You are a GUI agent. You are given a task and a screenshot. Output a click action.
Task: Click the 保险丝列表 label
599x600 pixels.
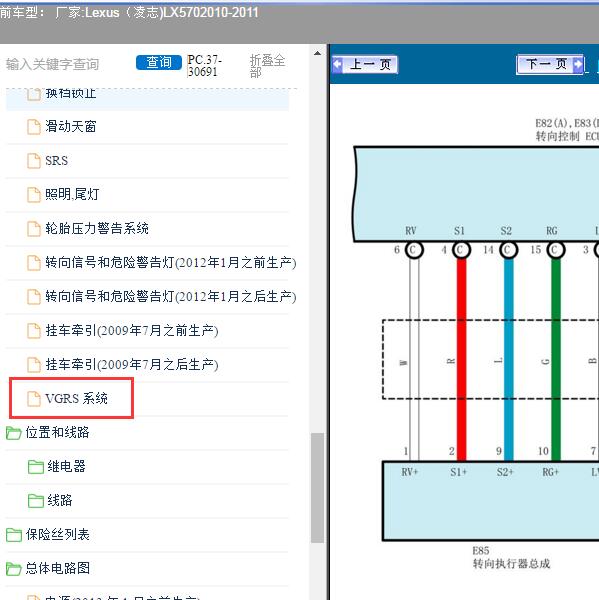57,535
